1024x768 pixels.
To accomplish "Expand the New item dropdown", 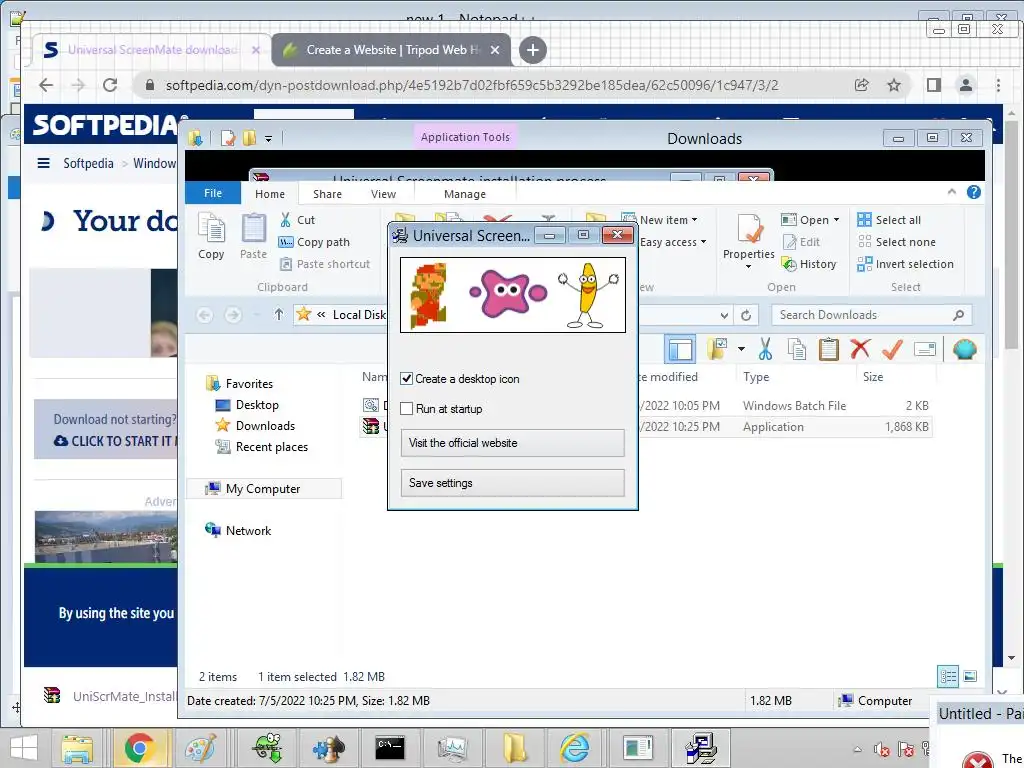I will (694, 220).
